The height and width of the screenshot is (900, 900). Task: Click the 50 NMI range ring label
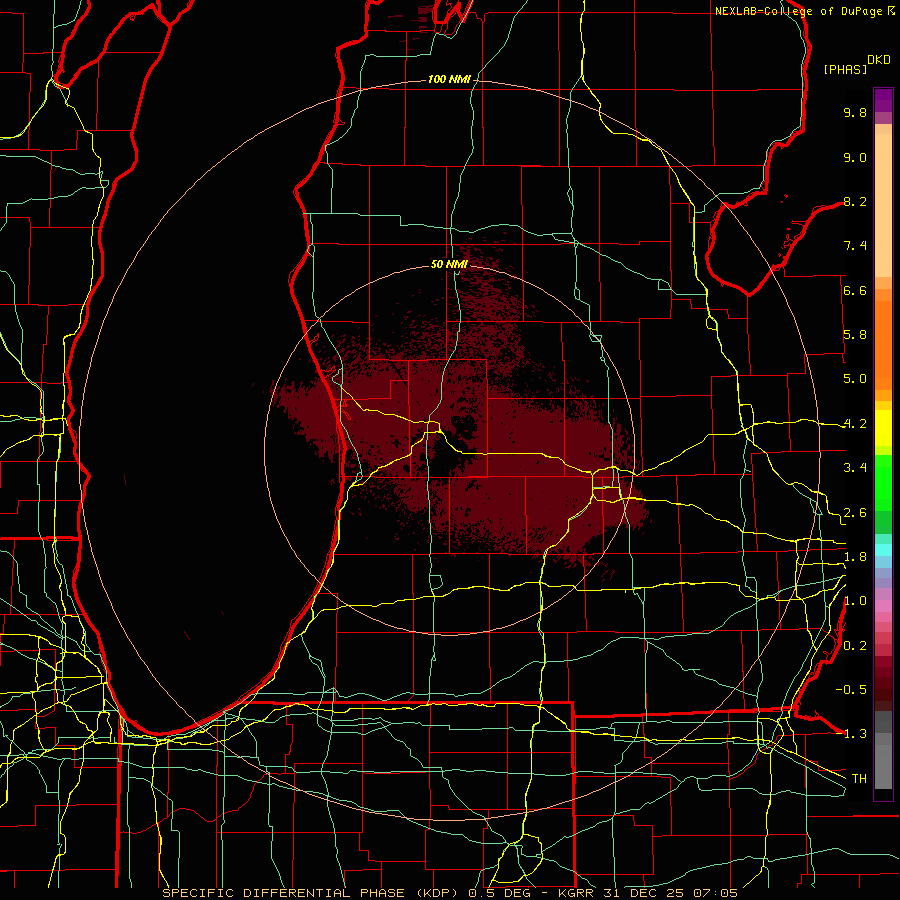click(x=449, y=264)
